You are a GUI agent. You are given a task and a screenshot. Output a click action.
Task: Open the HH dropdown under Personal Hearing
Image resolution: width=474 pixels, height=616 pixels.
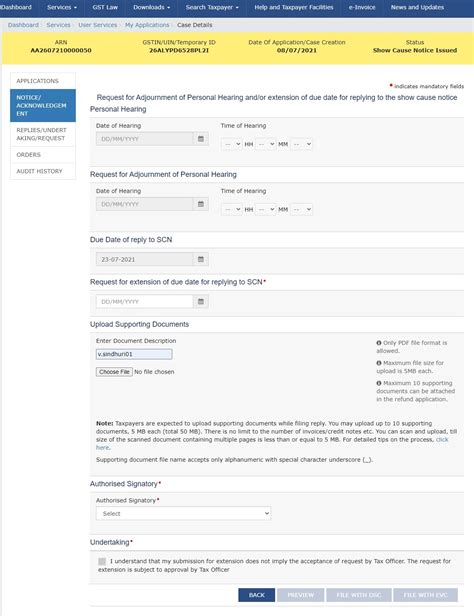(x=231, y=144)
